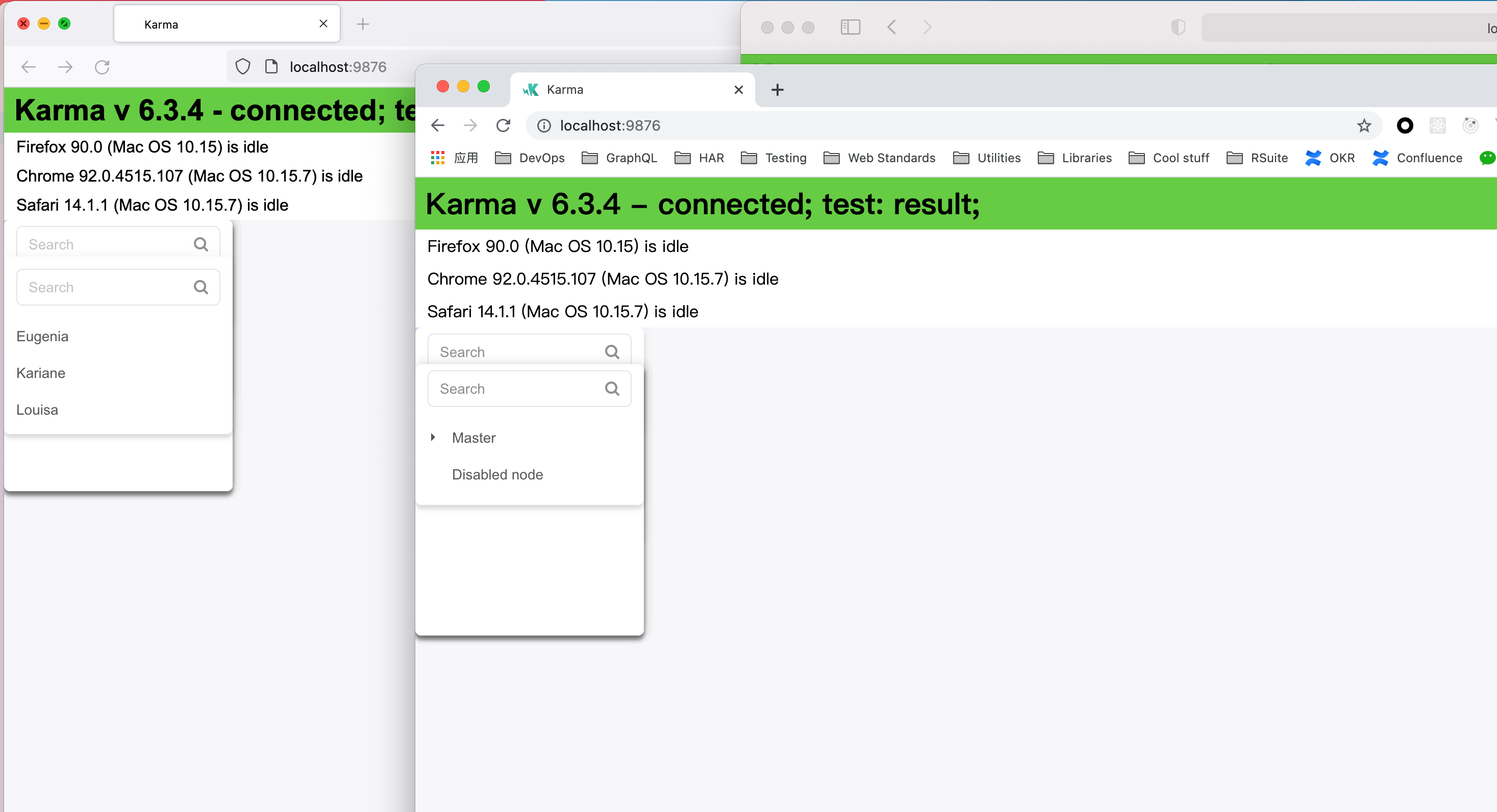The width and height of the screenshot is (1497, 812).
Task: Click Safari privacy shield icon
Action: [1178, 28]
